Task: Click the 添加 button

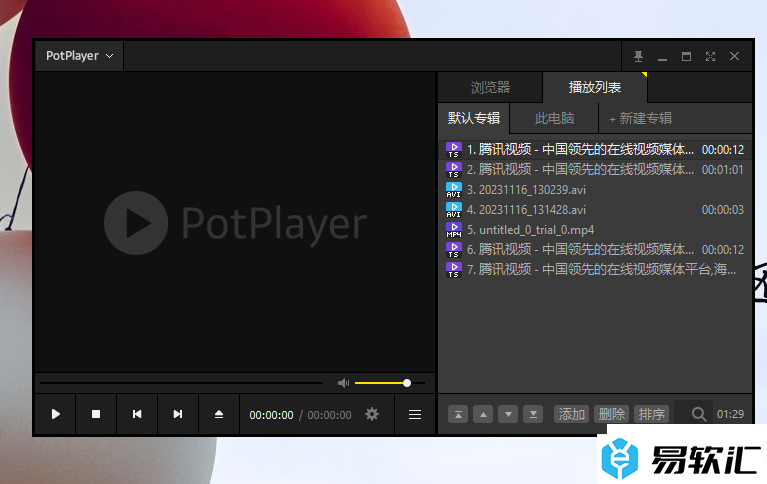Action: 571,415
